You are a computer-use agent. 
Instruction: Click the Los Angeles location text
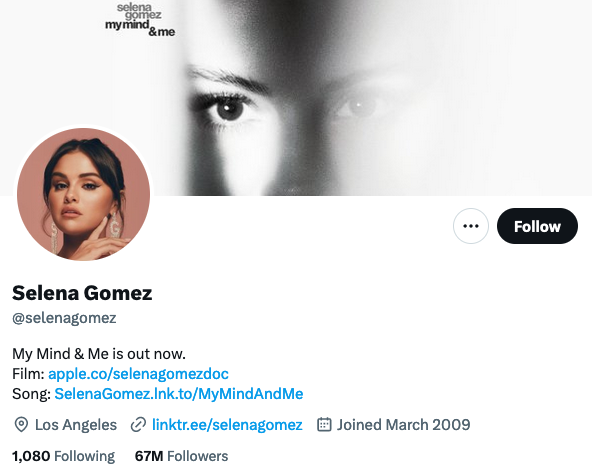coord(76,425)
